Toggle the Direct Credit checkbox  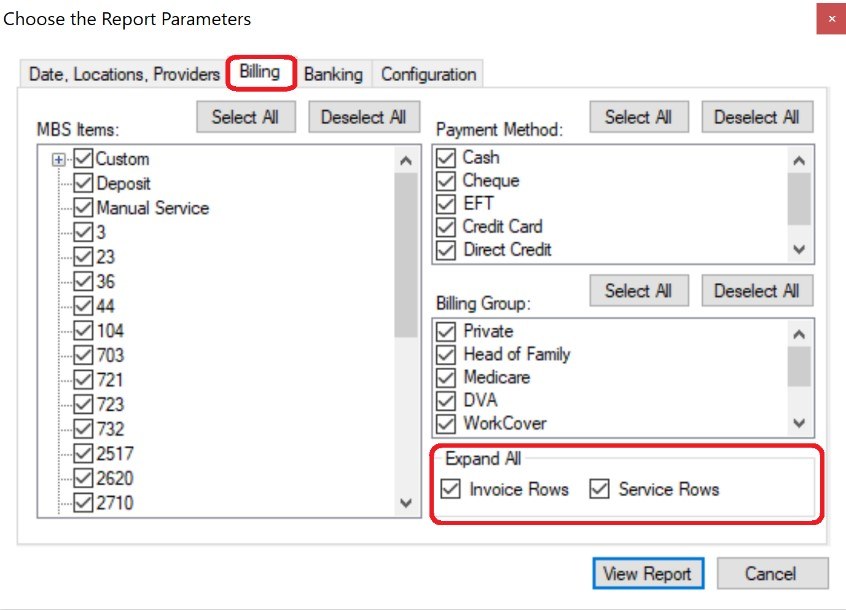[x=446, y=250]
